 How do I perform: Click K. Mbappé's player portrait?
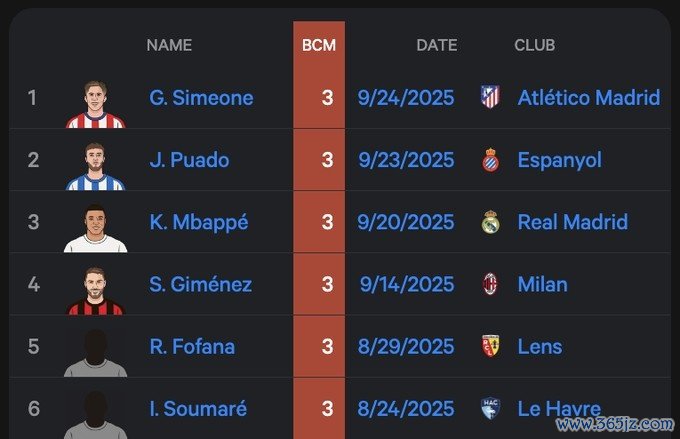pyautogui.click(x=95, y=227)
